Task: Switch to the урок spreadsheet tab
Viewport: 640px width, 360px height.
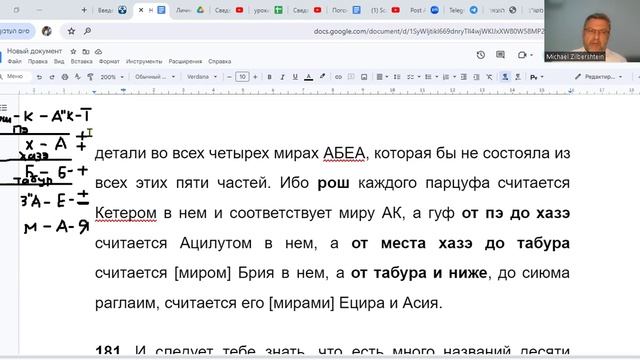Action: pos(268,10)
